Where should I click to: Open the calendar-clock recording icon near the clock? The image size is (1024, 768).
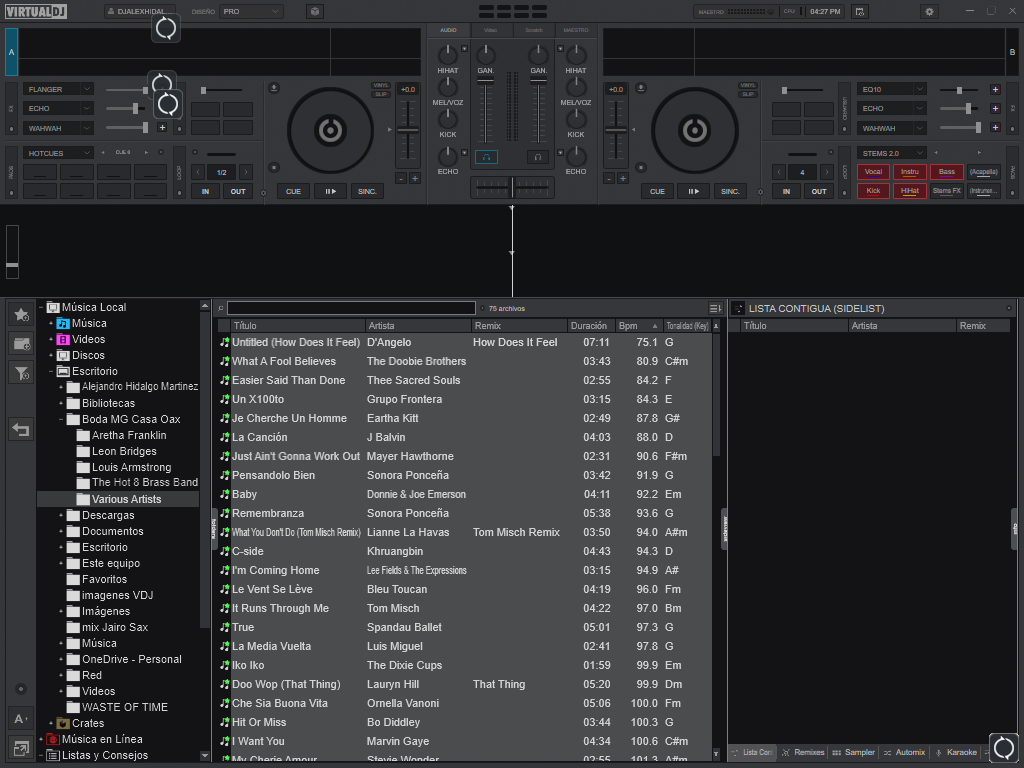859,12
